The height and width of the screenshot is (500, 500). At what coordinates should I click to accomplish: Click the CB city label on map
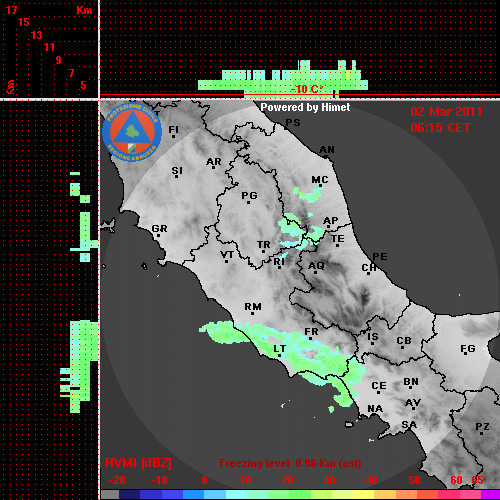click(x=404, y=341)
